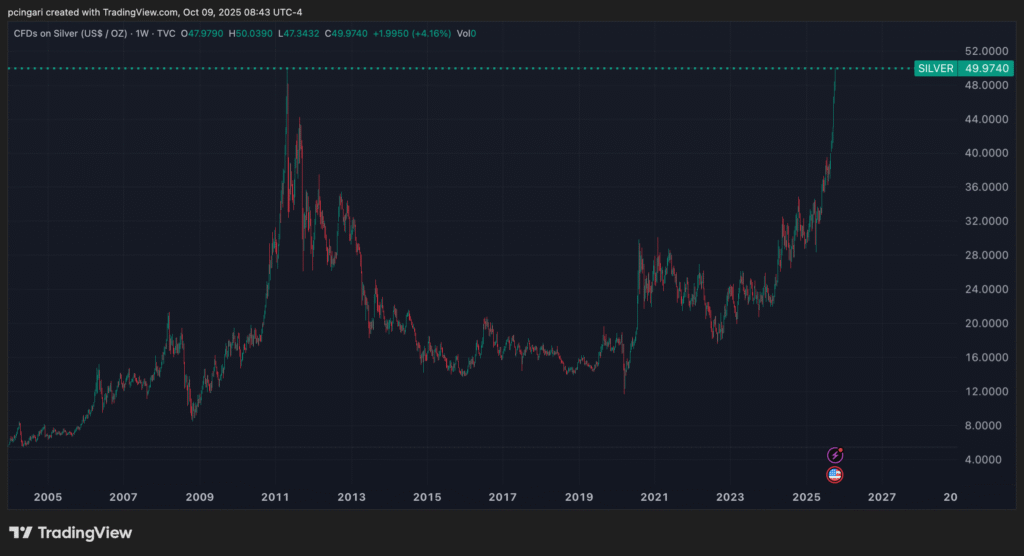Click the dotted green current price line
Viewport: 1024px width, 556px height.
tap(500, 68)
